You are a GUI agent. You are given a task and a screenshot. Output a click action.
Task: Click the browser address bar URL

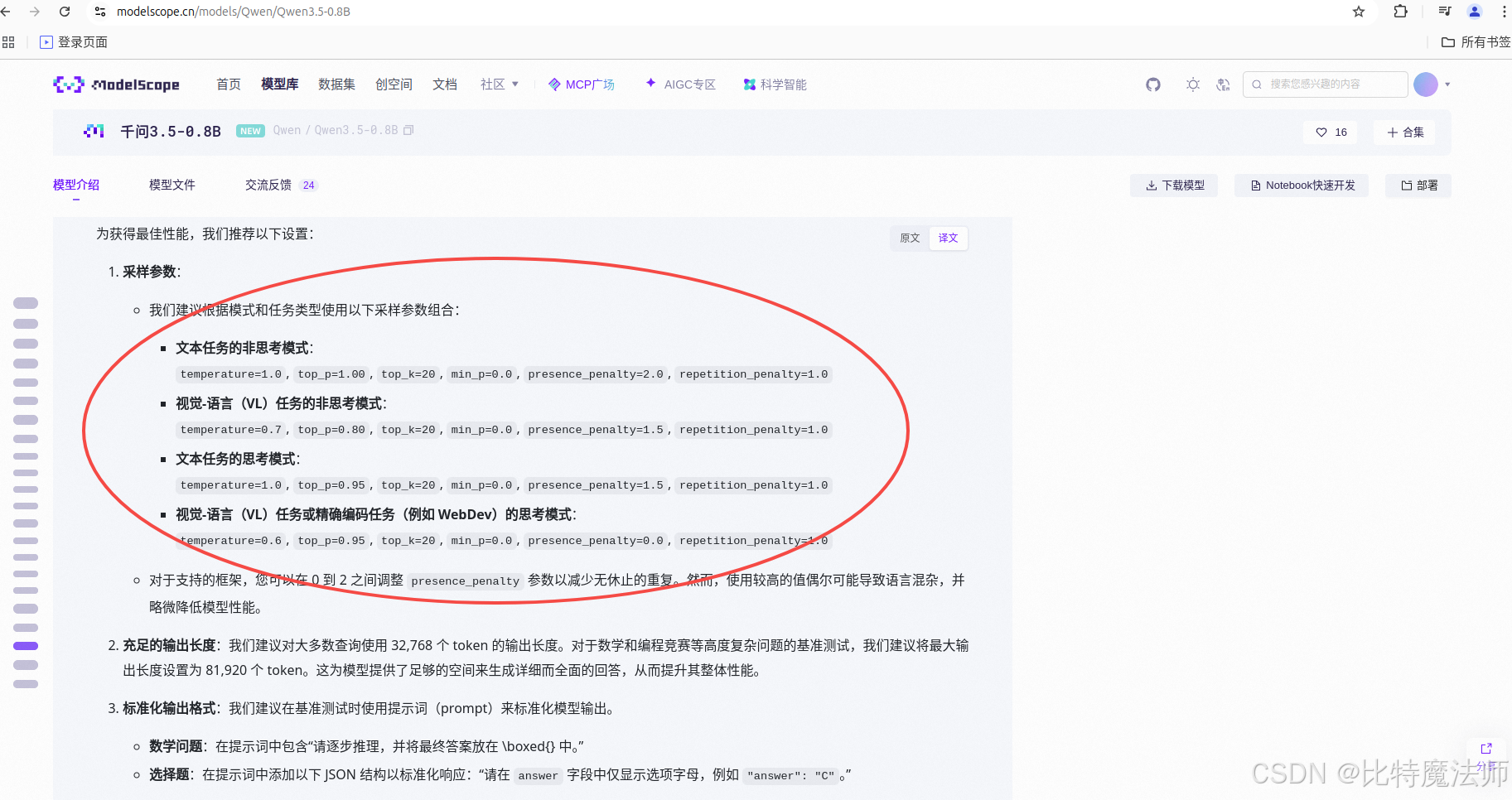click(x=233, y=12)
